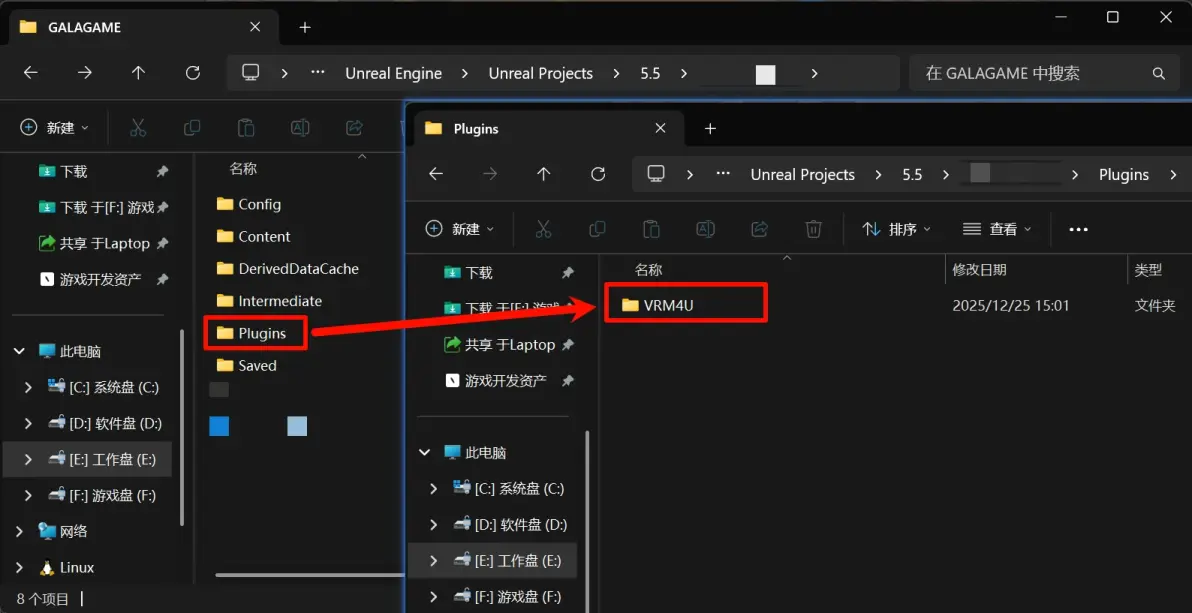This screenshot has height=613, width=1192.
Task: Click search magnifier in GALAGAME search box
Action: pyautogui.click(x=1159, y=74)
